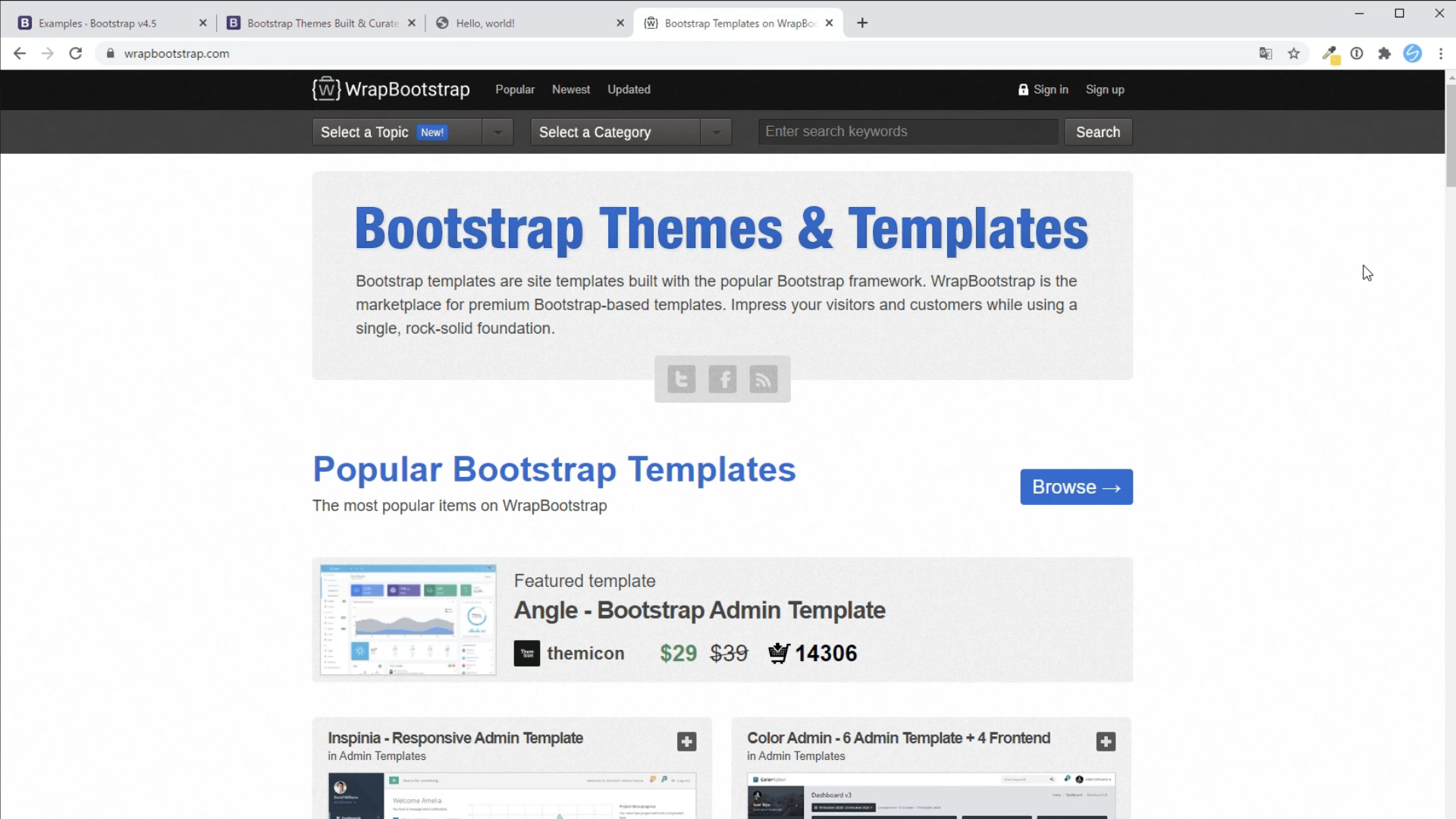The width and height of the screenshot is (1456, 819).
Task: Open Angle - Bootstrap Admin Template title
Action: pyautogui.click(x=699, y=610)
